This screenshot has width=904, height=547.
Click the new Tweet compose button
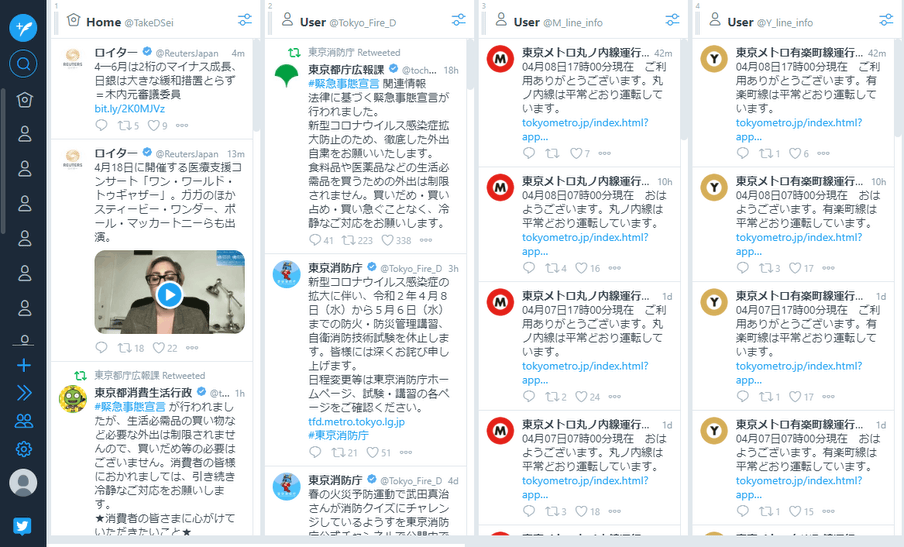click(23, 28)
